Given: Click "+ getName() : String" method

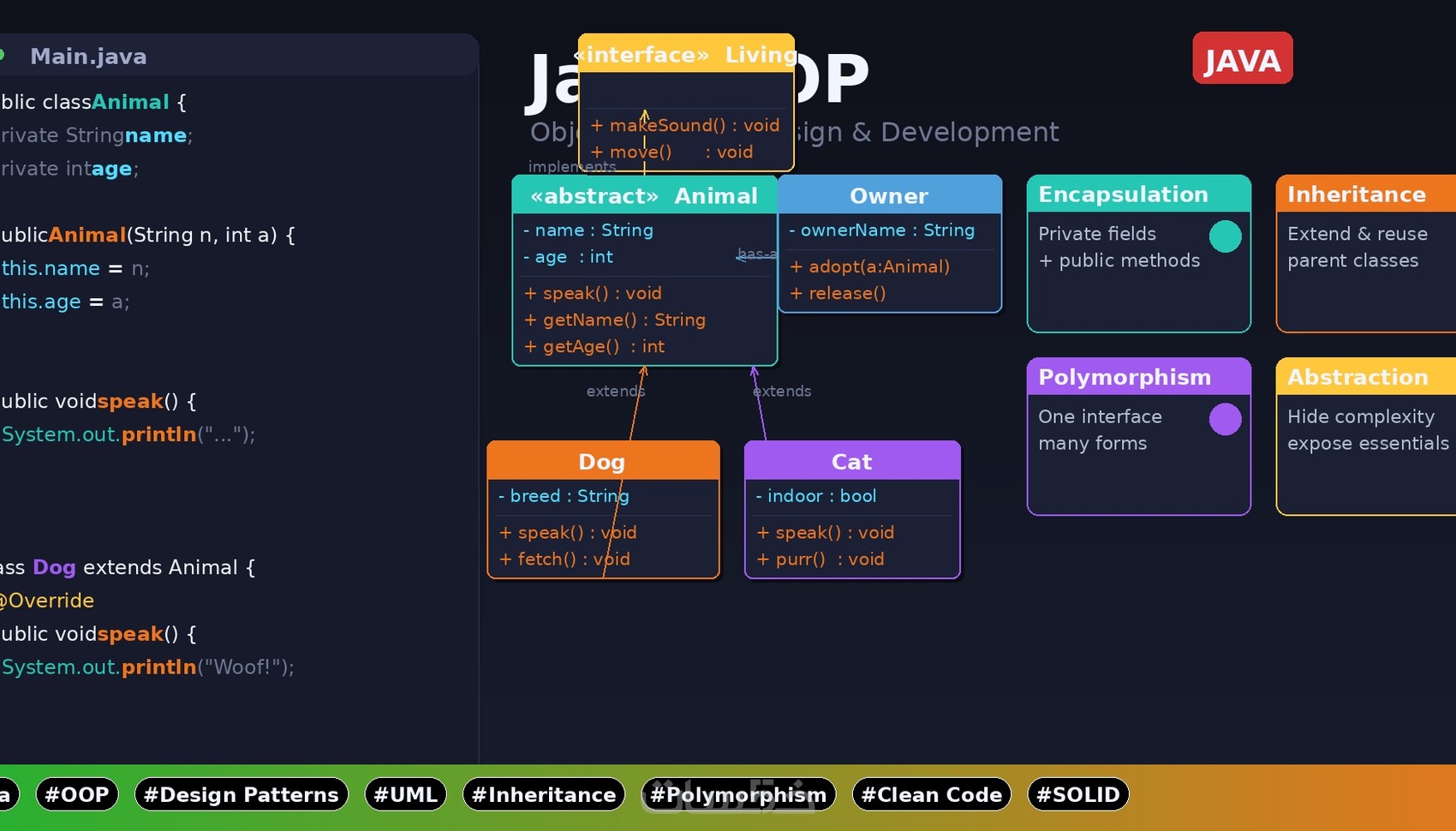Looking at the screenshot, I should (615, 320).
